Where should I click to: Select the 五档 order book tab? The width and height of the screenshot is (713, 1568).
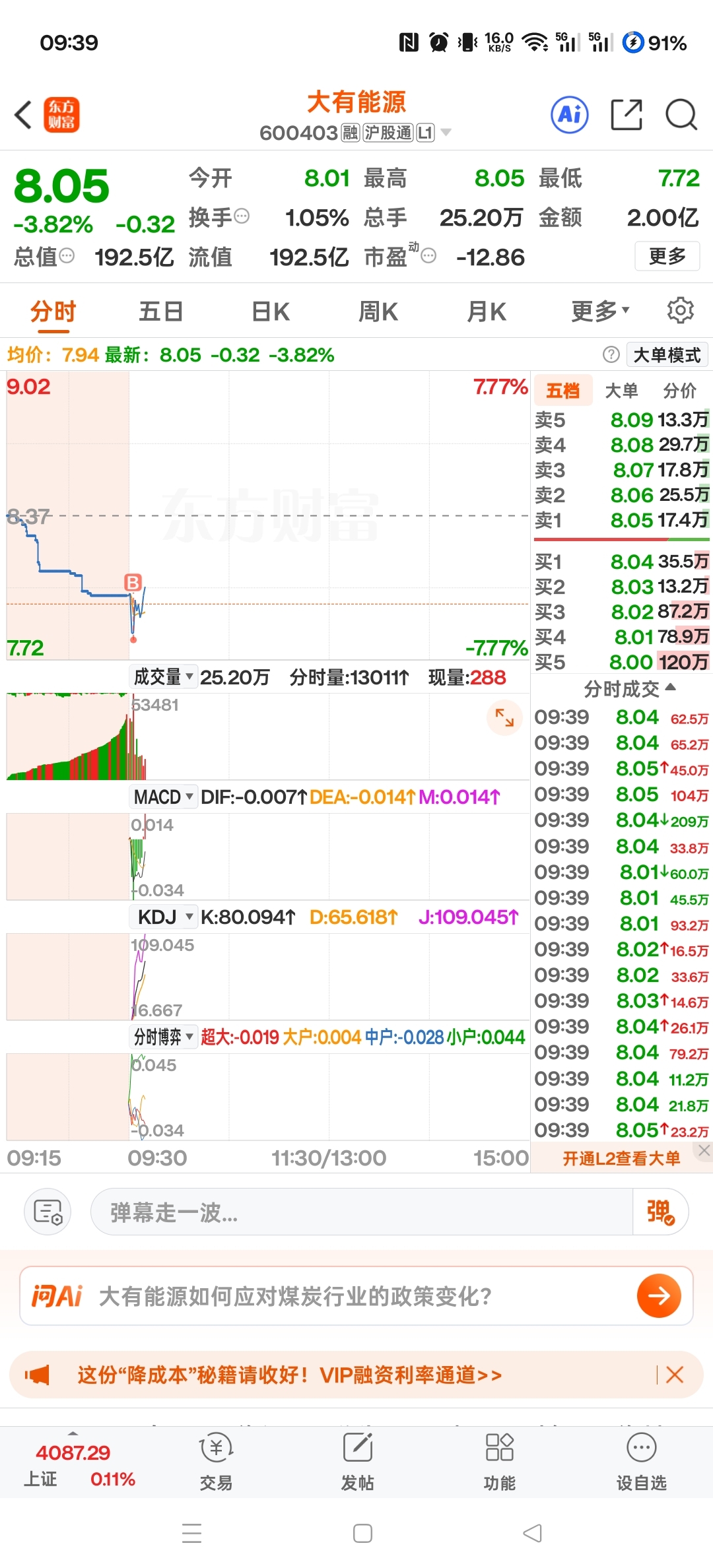[x=563, y=390]
